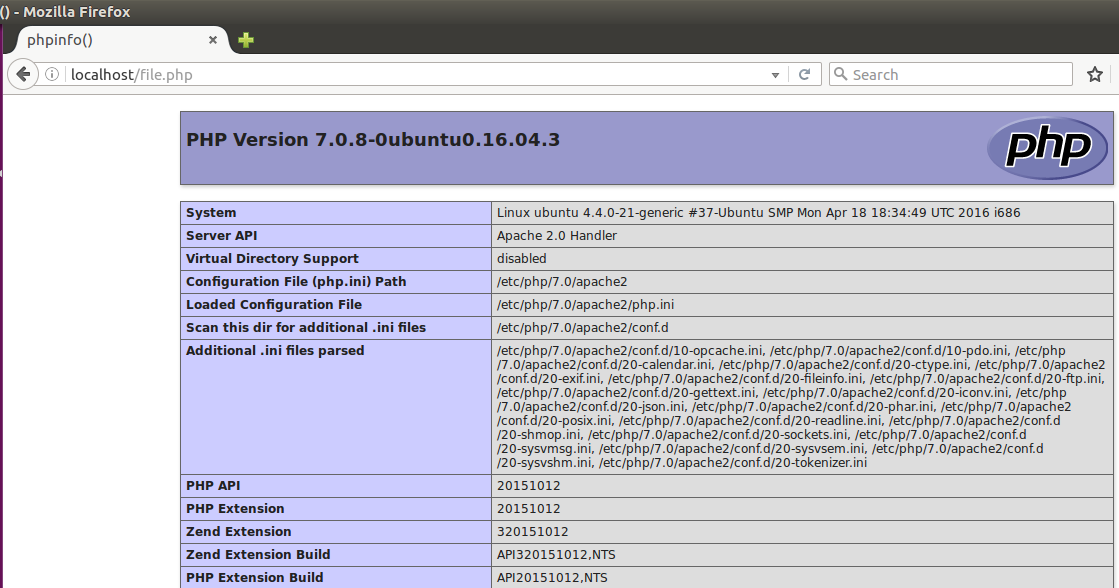Screen dimensions: 1119x588
Task: Click the PHP API label
Action: (x=213, y=485)
